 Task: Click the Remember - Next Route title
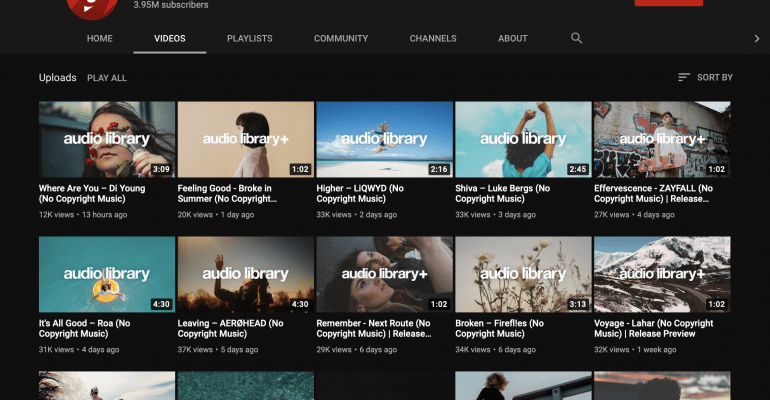pyautogui.click(x=374, y=328)
